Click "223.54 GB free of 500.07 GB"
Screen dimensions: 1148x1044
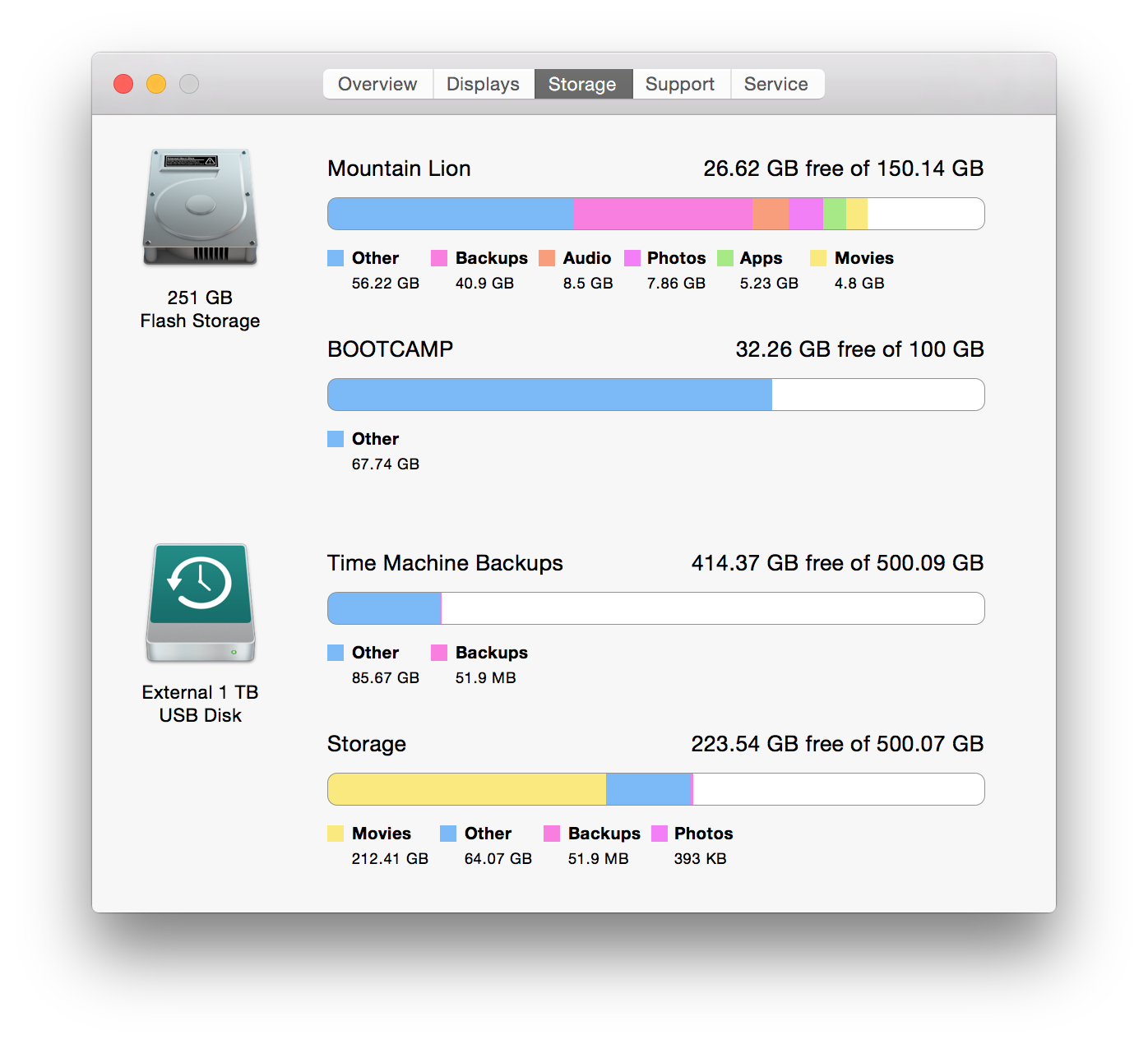(838, 744)
